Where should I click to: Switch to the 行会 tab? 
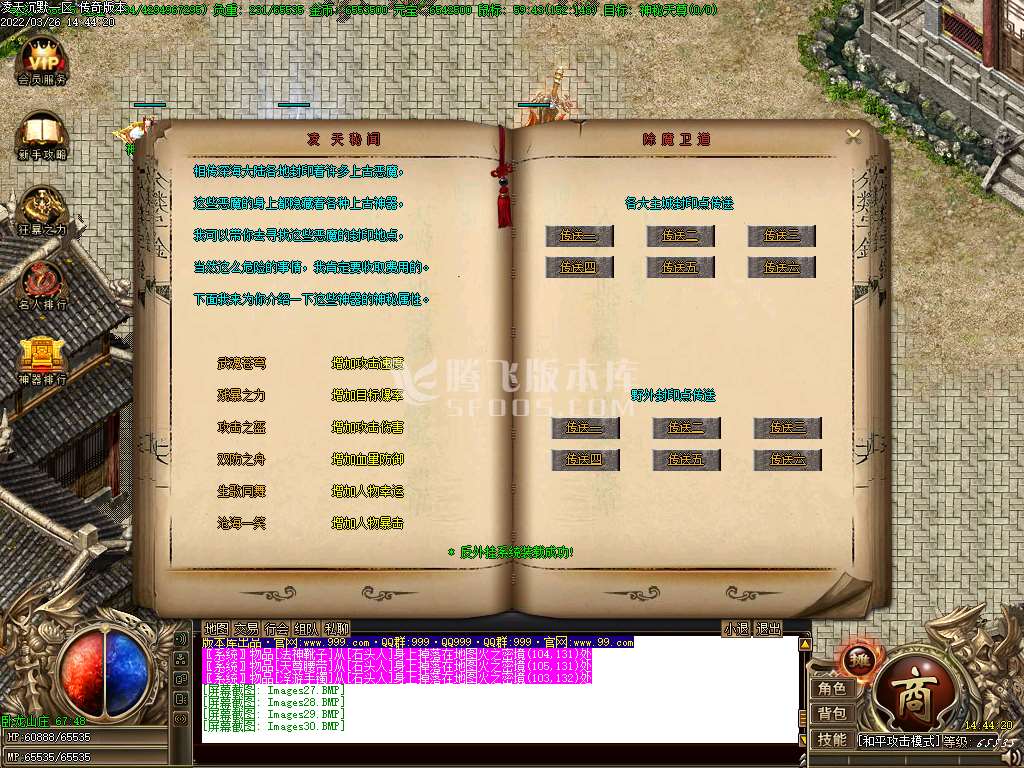(x=276, y=628)
